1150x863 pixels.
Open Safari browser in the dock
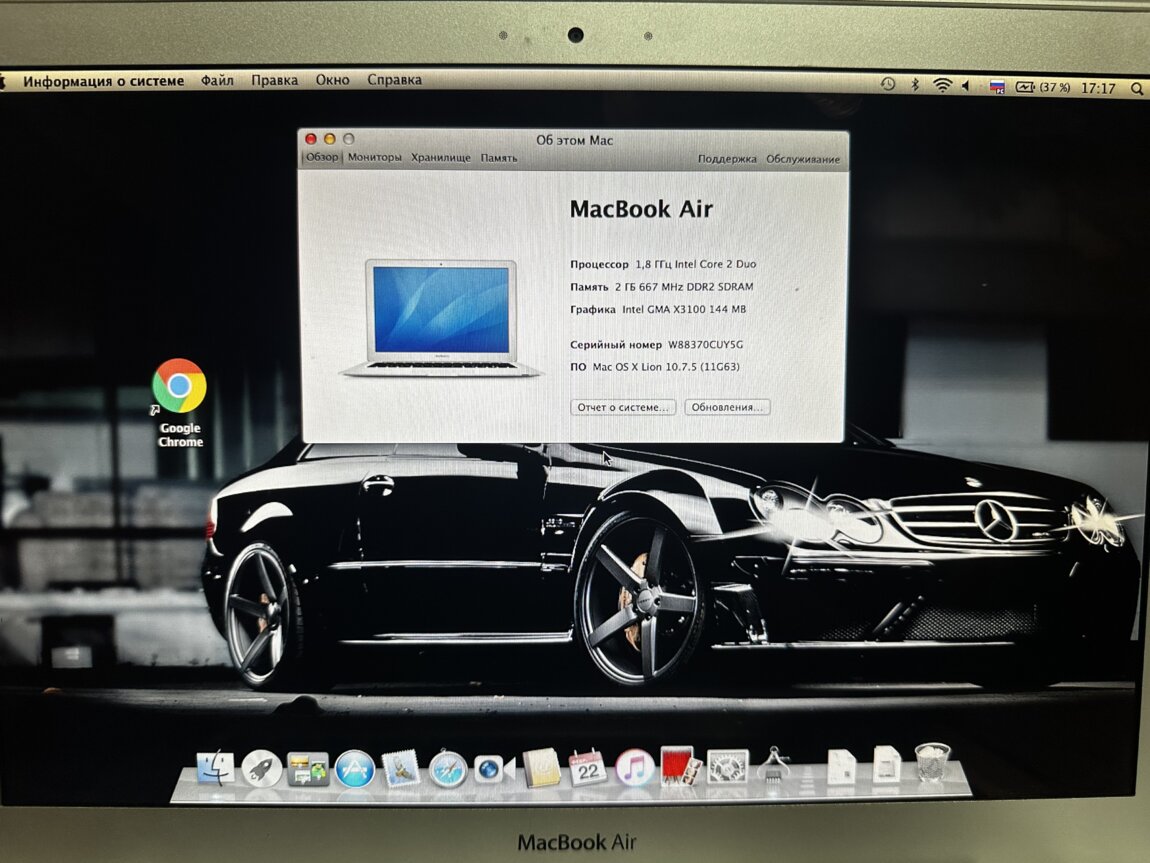(x=448, y=769)
